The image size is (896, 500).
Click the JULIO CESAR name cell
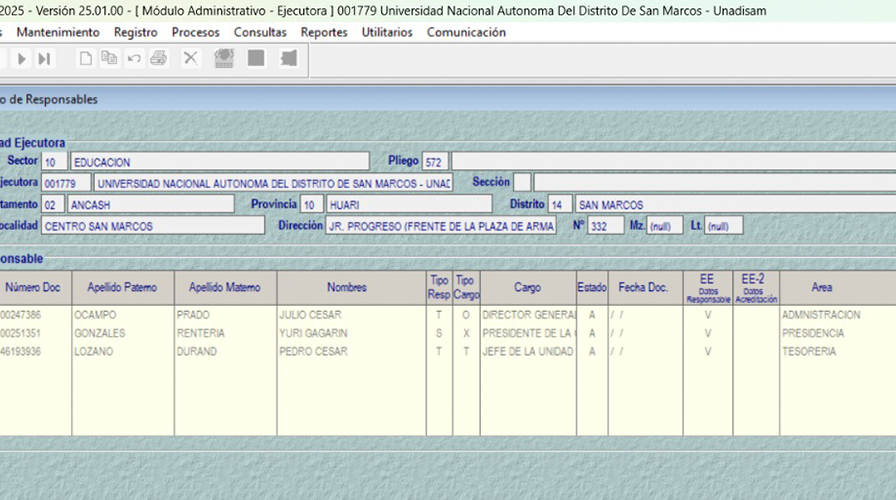pos(351,315)
